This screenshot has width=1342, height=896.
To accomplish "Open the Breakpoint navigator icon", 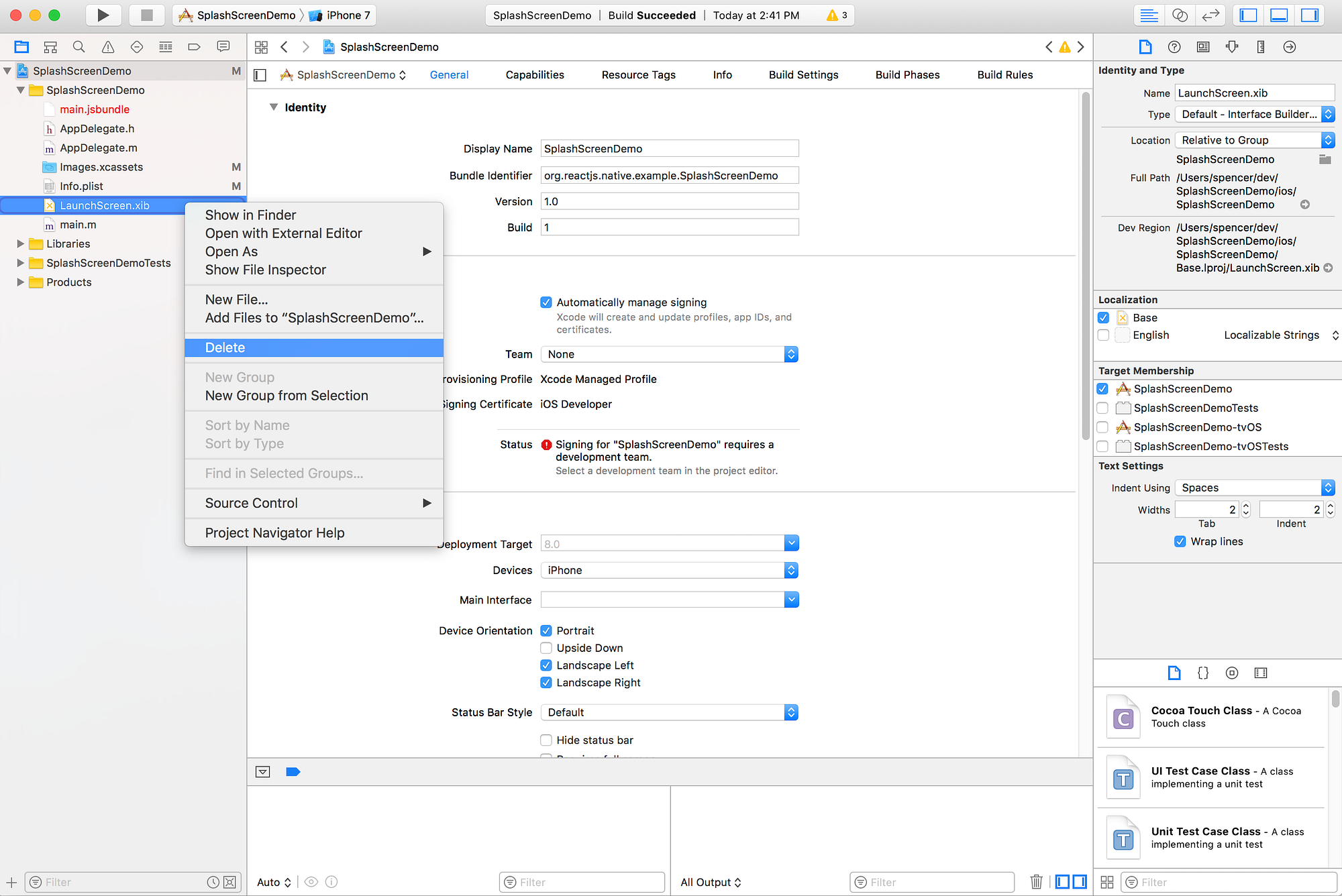I will 194,47.
